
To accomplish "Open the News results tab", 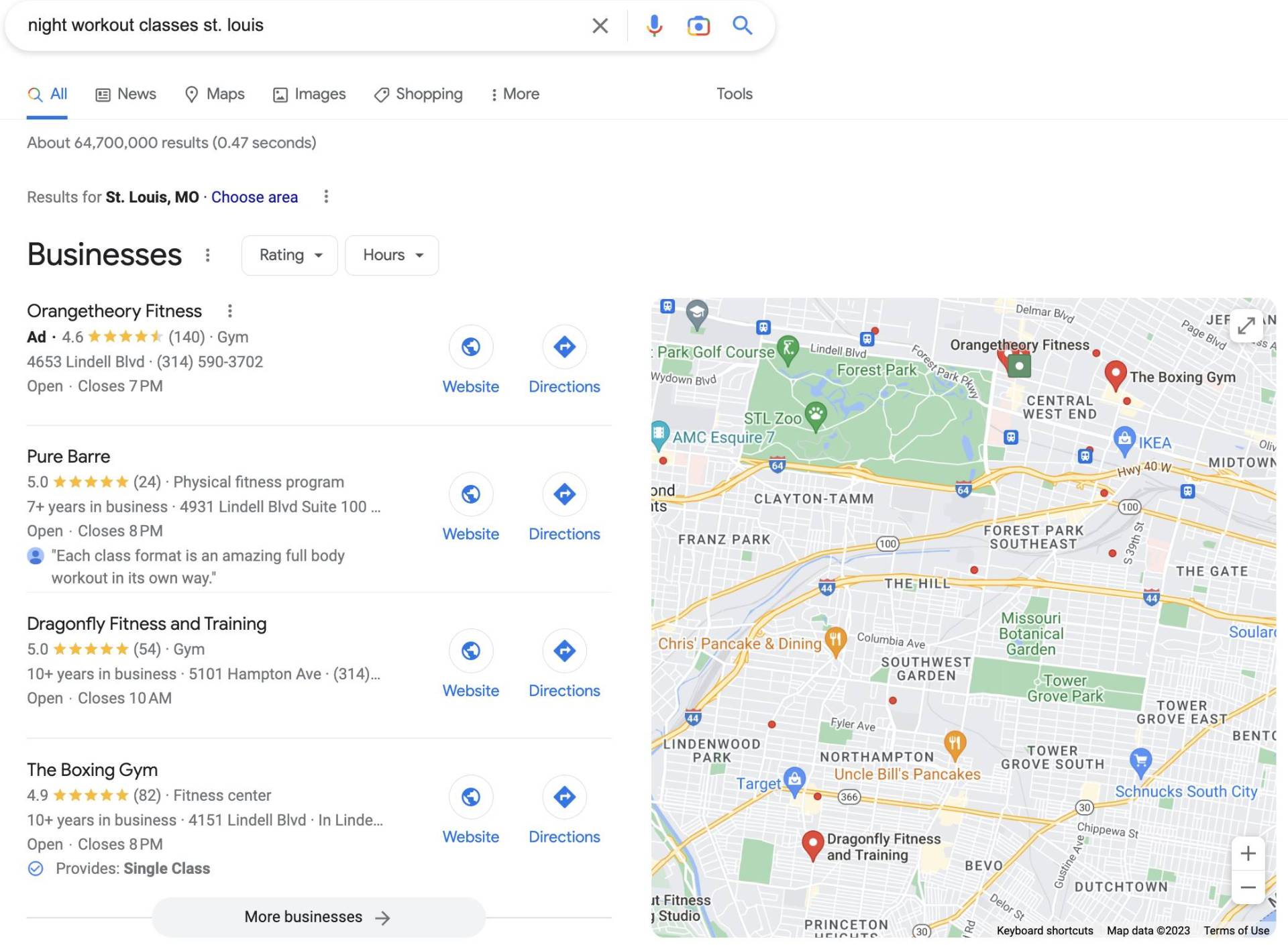I will pos(125,94).
